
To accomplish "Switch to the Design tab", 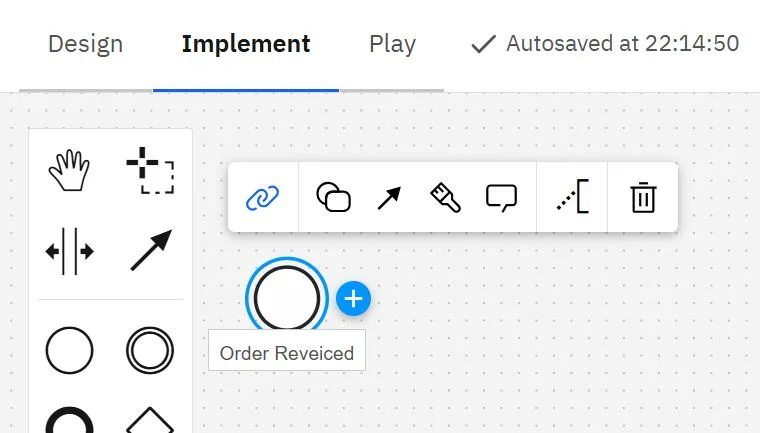I will tap(86, 44).
